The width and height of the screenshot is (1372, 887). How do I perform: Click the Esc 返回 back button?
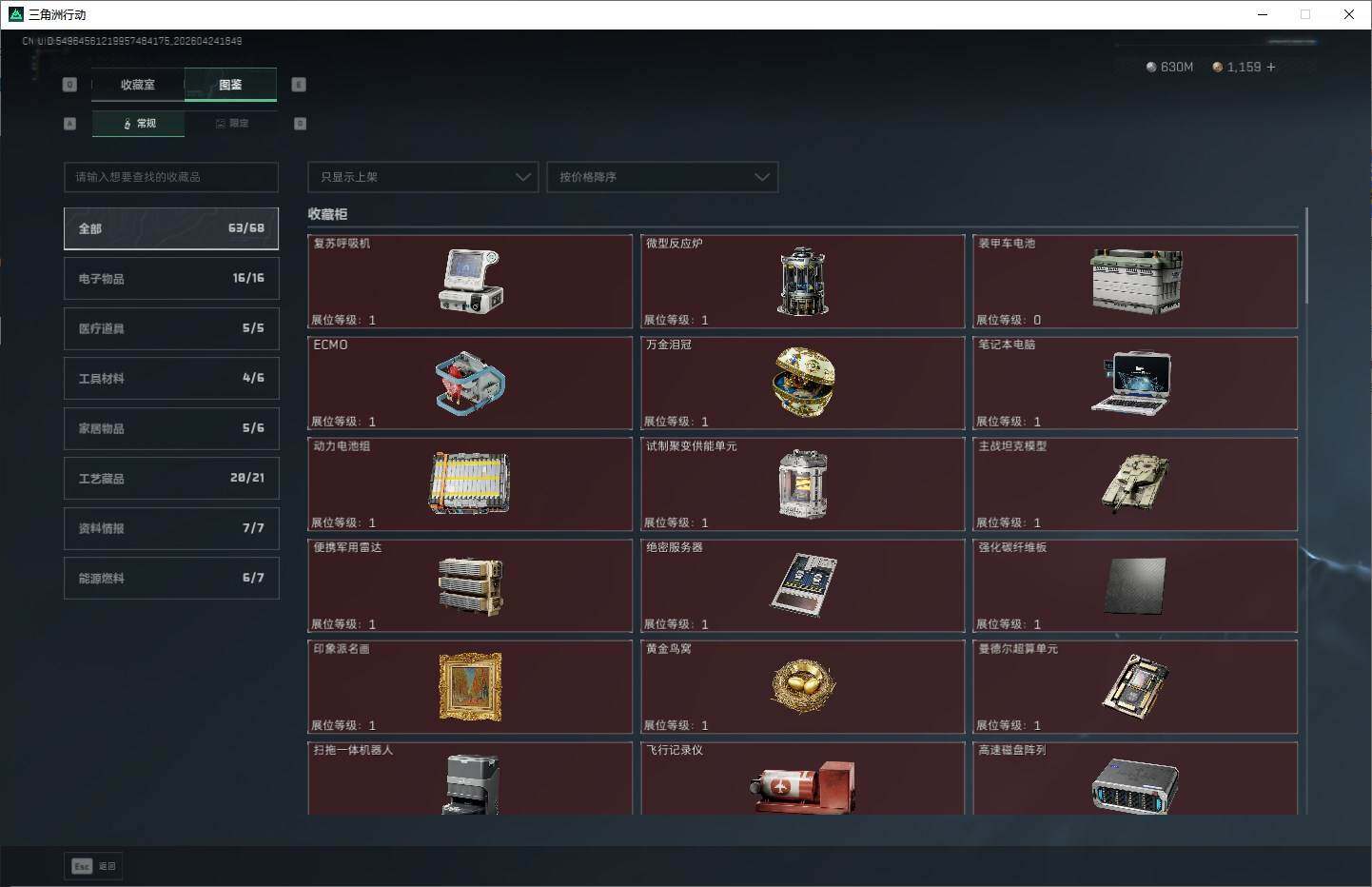tap(93, 866)
